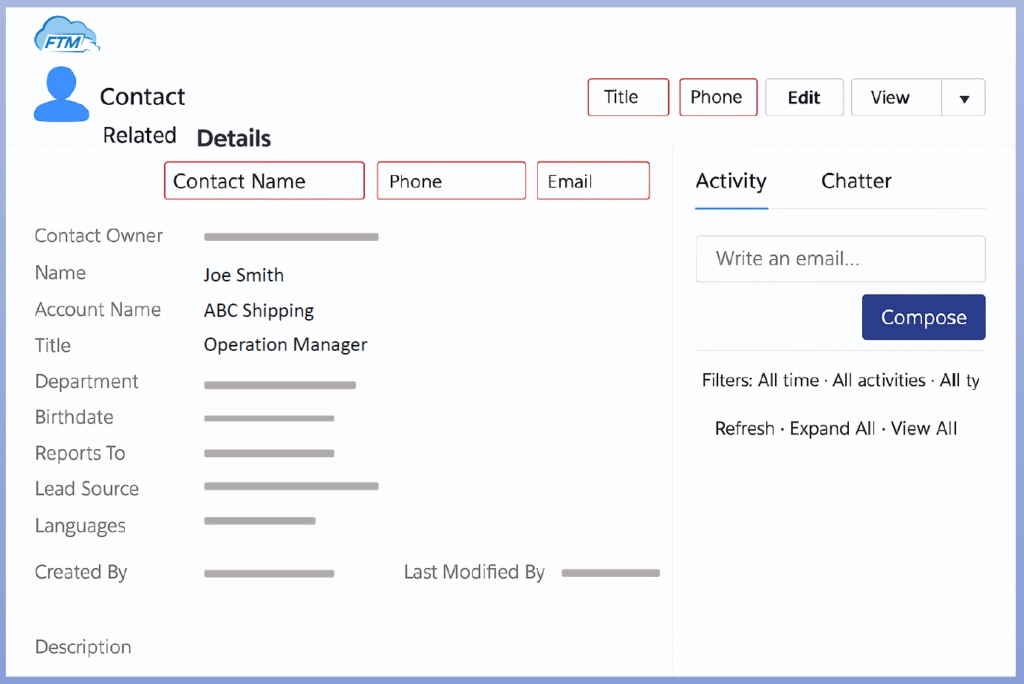The image size is (1024, 684).
Task: Switch to the Related tab
Action: tap(139, 136)
